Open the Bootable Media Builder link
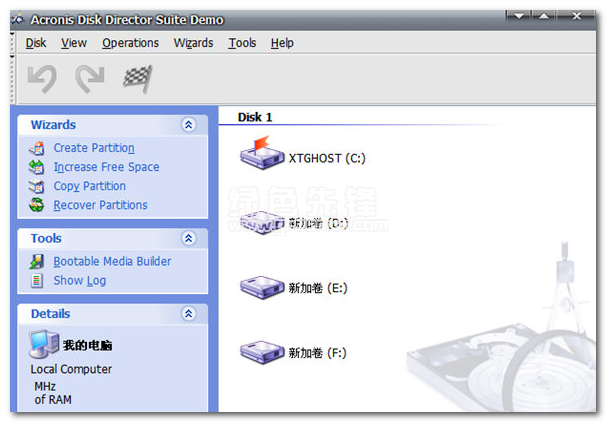Image resolution: width=607 pixels, height=423 pixels. click(112, 262)
